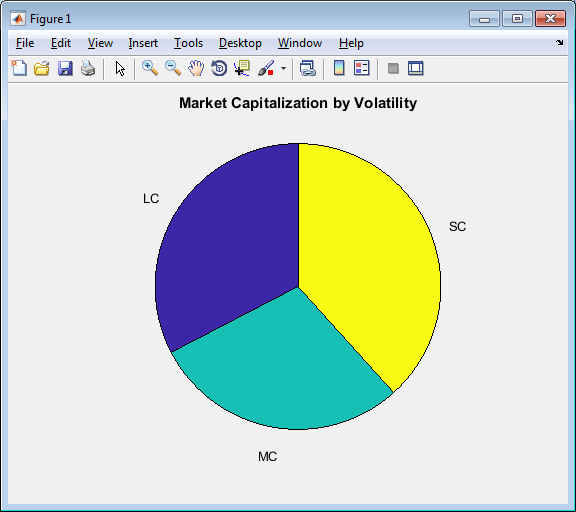
Task: Save the figure with the floppy icon
Action: click(x=65, y=68)
